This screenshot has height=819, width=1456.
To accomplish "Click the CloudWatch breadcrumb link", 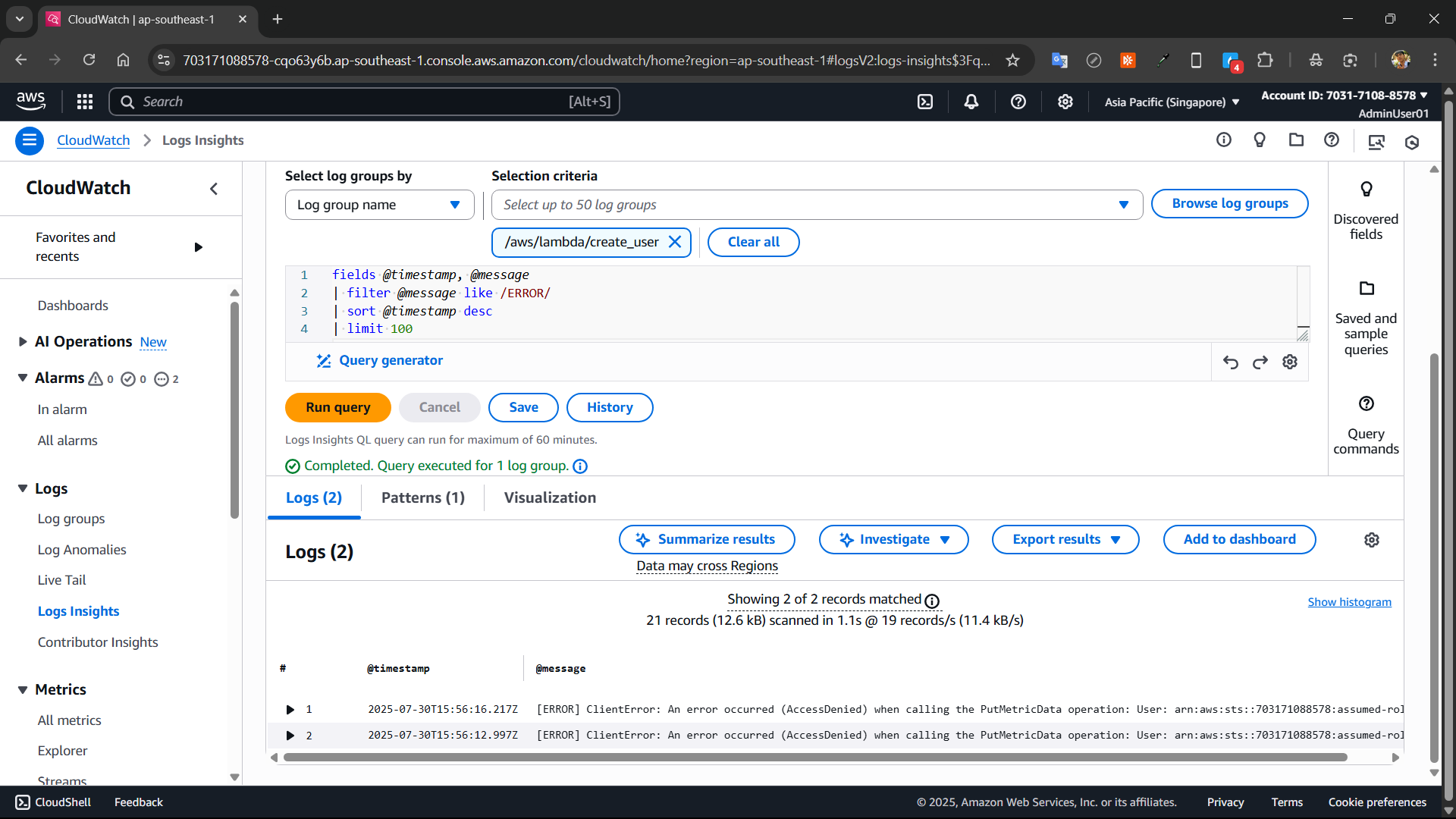I will point(93,140).
